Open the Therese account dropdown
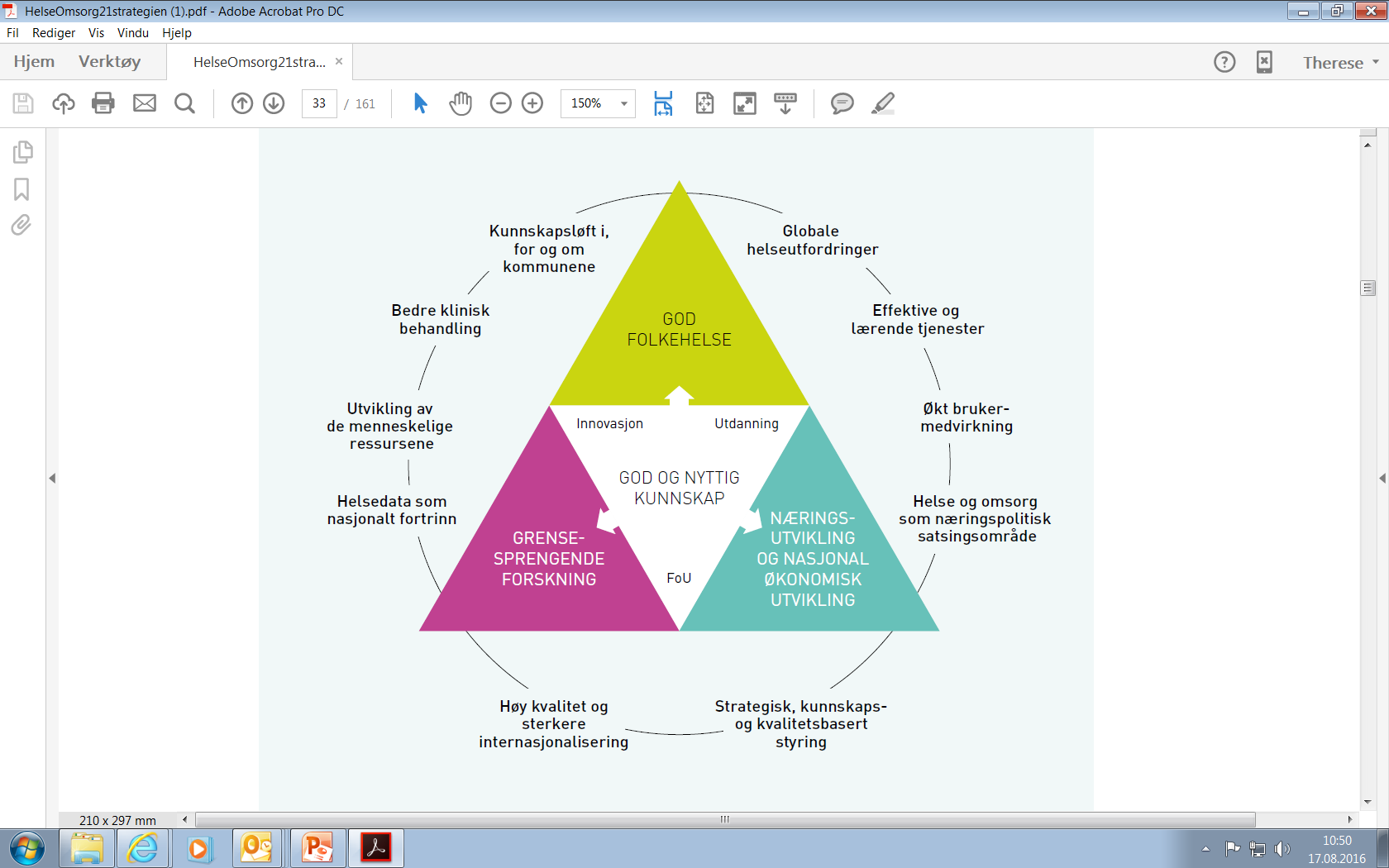1389x868 pixels. (1341, 63)
